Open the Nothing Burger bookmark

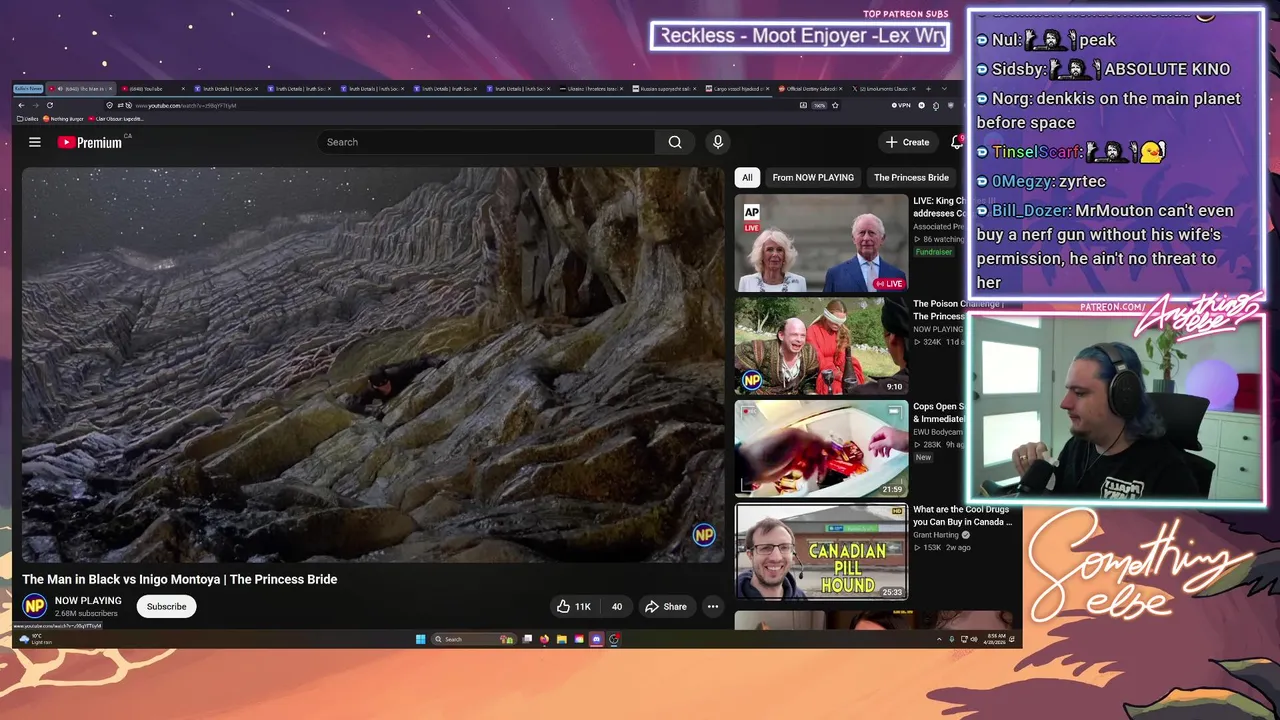tap(63, 118)
